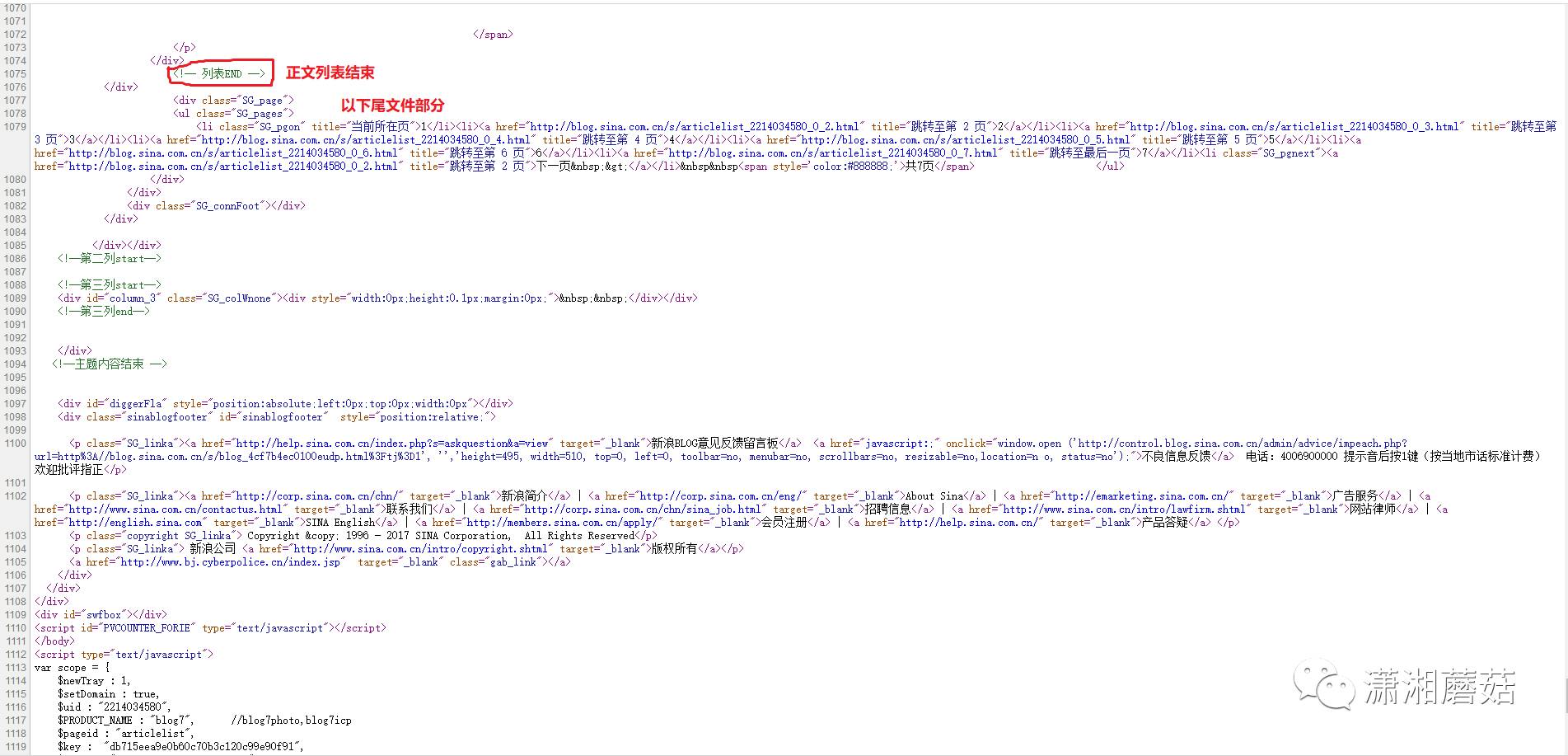This screenshot has width=1568, height=756.
Task: Click the $key hash value line
Action: (x=180, y=747)
